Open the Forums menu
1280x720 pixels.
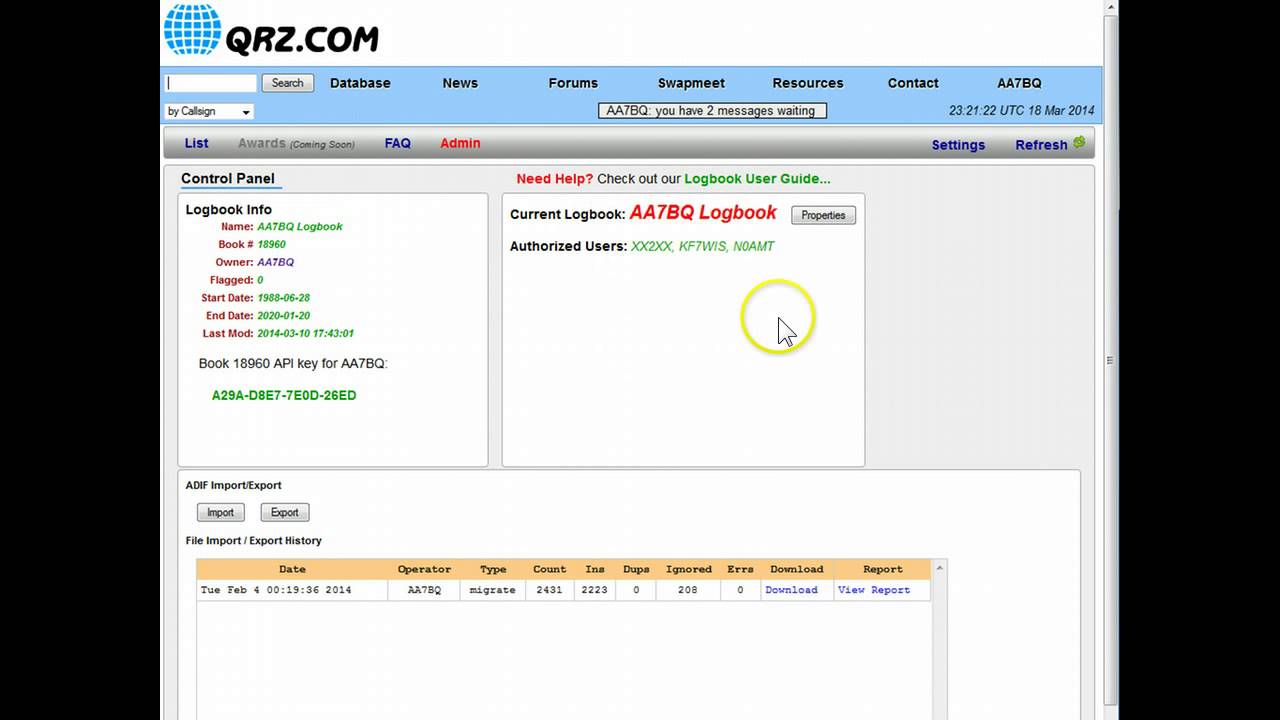(x=573, y=83)
